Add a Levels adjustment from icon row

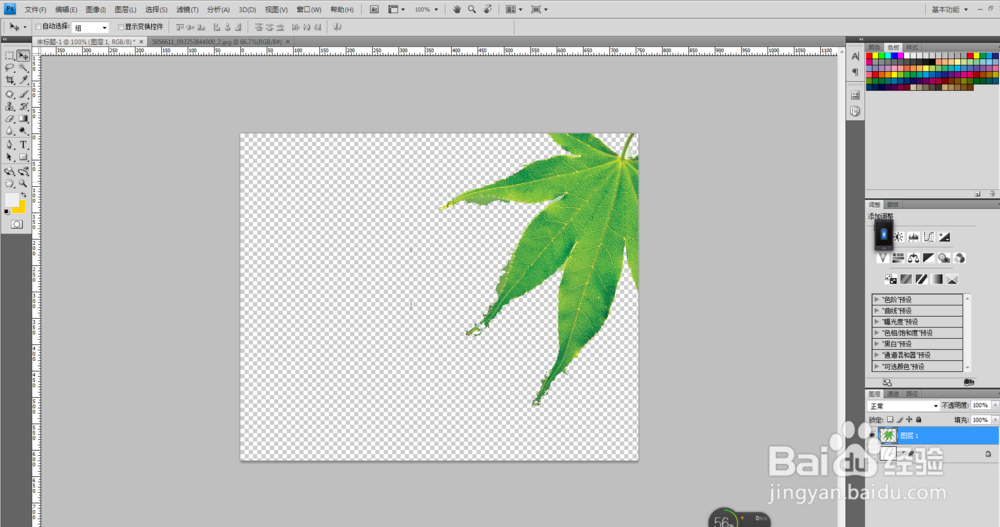click(x=913, y=237)
